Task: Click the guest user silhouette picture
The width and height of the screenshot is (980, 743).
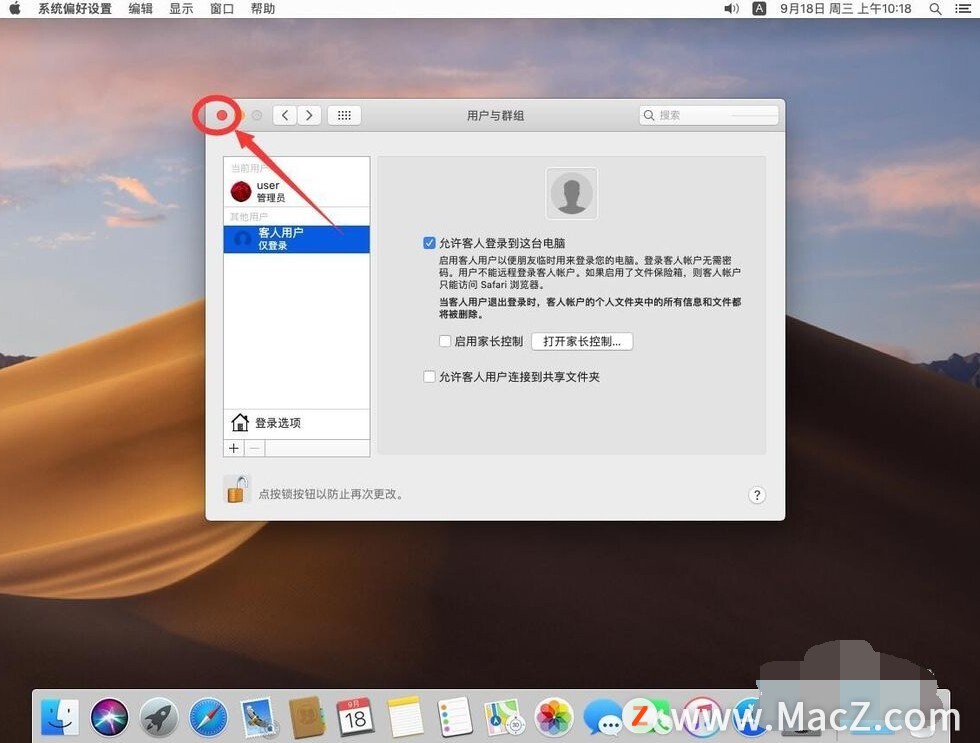Action: [571, 193]
